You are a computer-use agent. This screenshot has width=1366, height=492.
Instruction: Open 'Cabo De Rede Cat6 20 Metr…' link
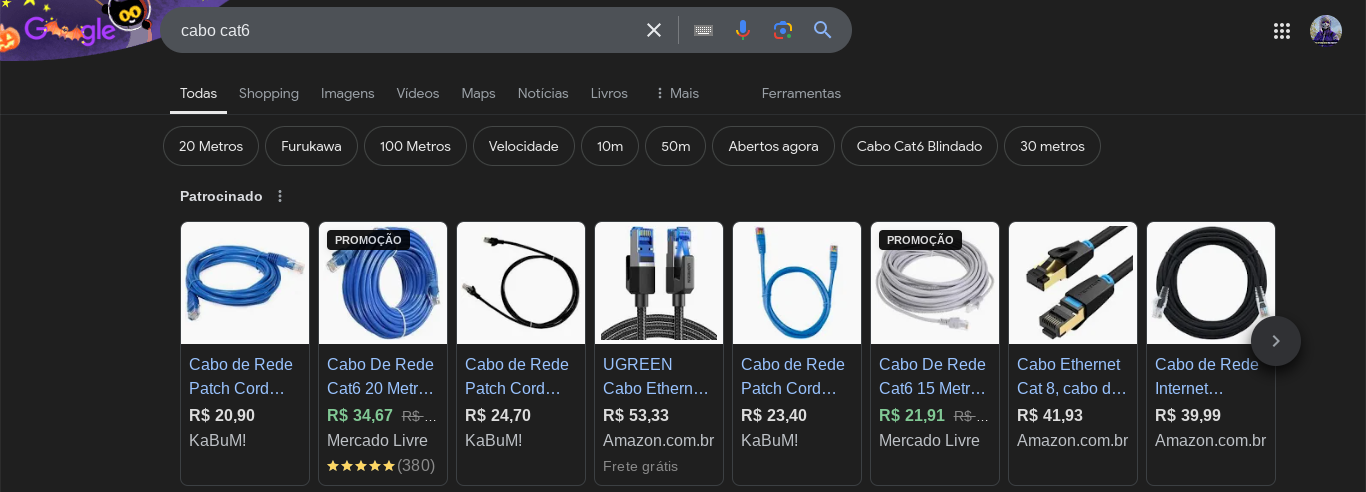382,376
